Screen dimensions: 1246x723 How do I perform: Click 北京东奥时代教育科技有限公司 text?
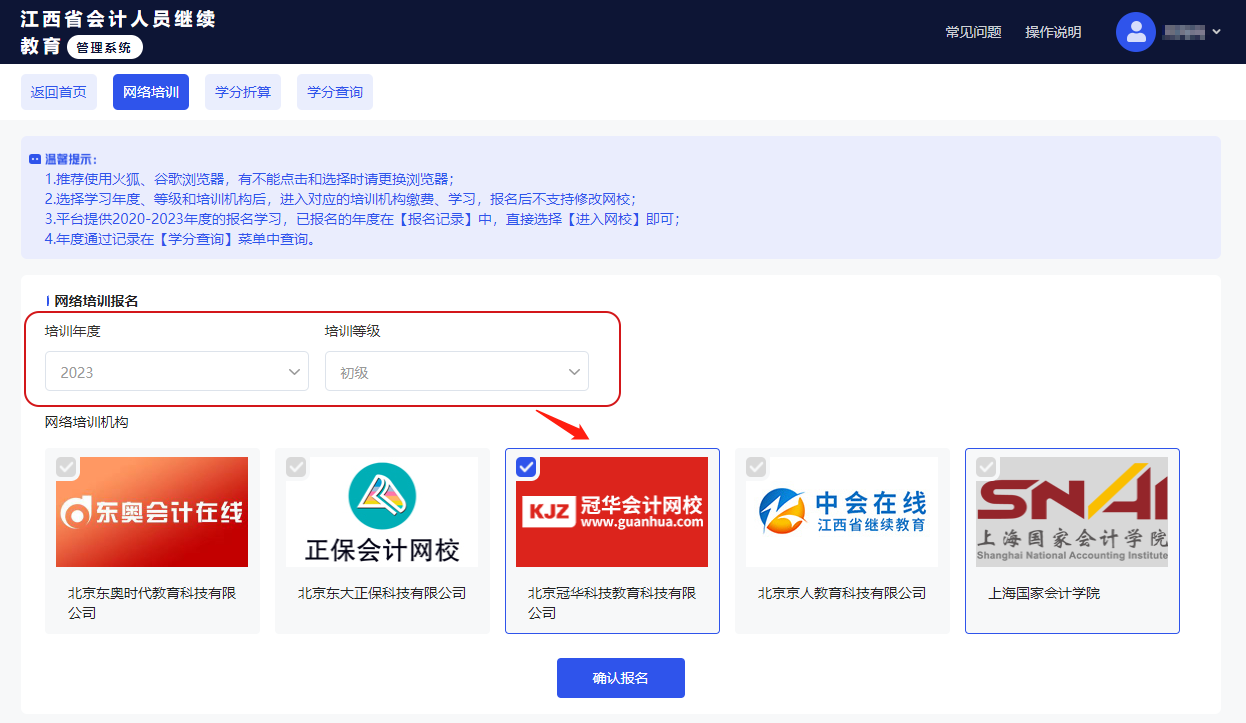pyautogui.click(x=152, y=603)
